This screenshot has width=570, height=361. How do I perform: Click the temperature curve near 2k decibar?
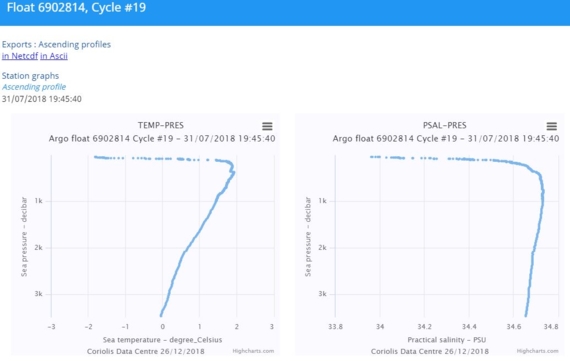[188, 248]
